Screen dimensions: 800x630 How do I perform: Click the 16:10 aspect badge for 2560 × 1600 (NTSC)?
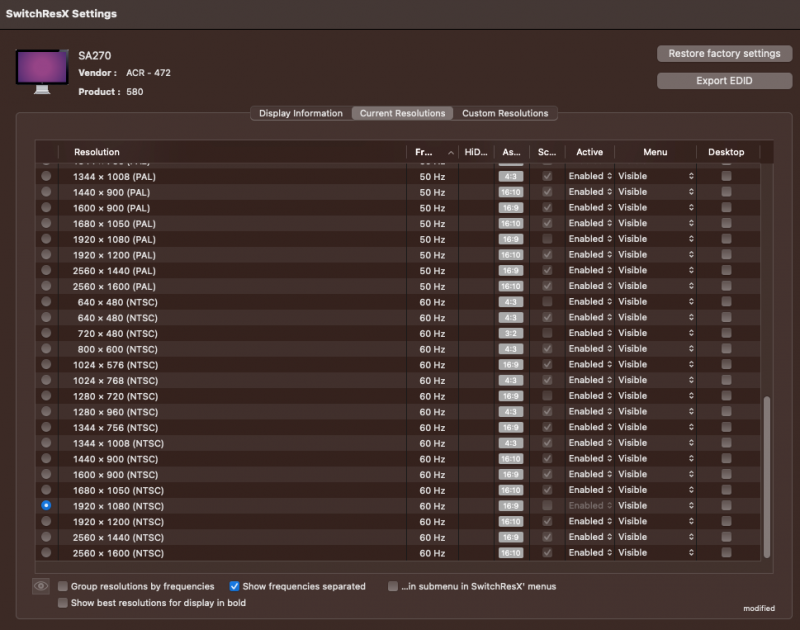pos(510,553)
